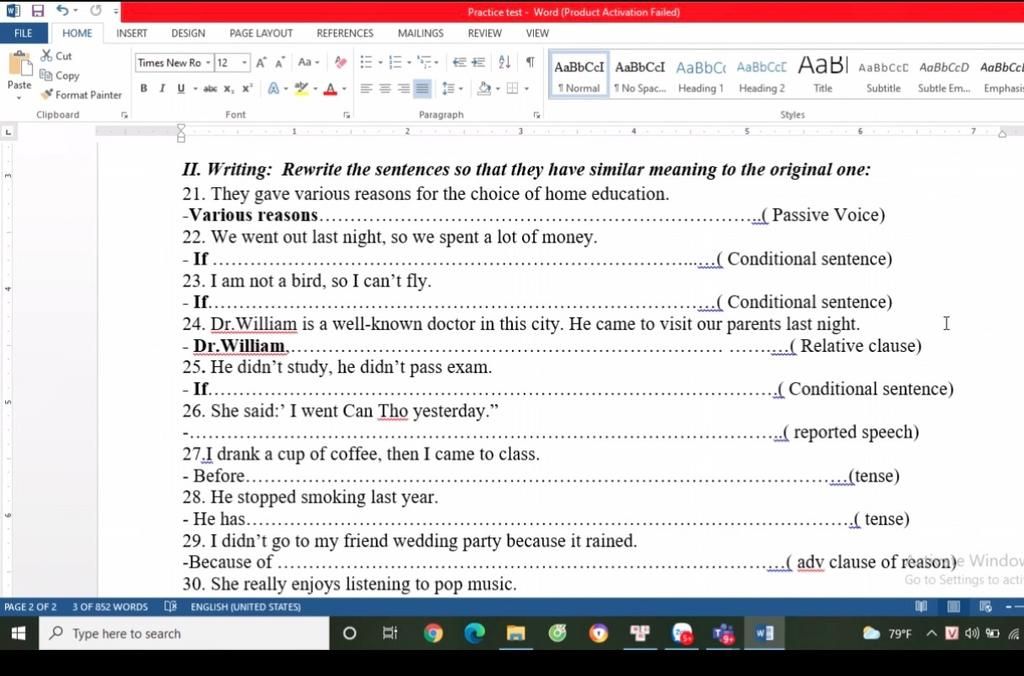1024x676 pixels.
Task: Apply the No Spacing style
Action: click(639, 75)
